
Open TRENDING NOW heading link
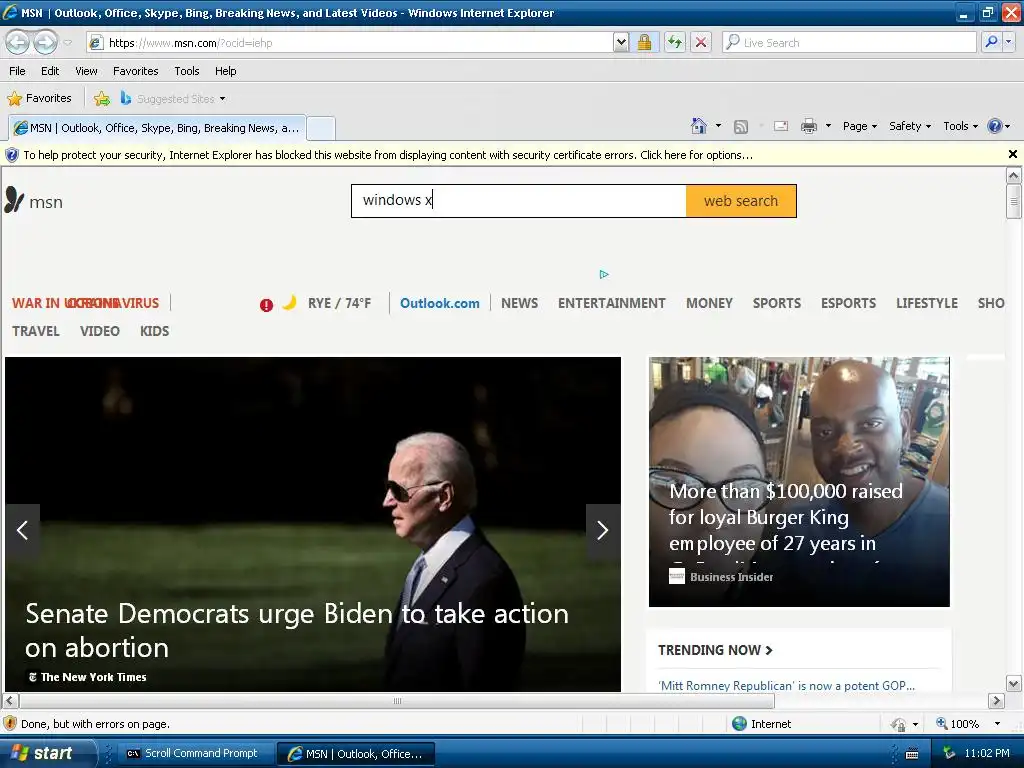(715, 650)
